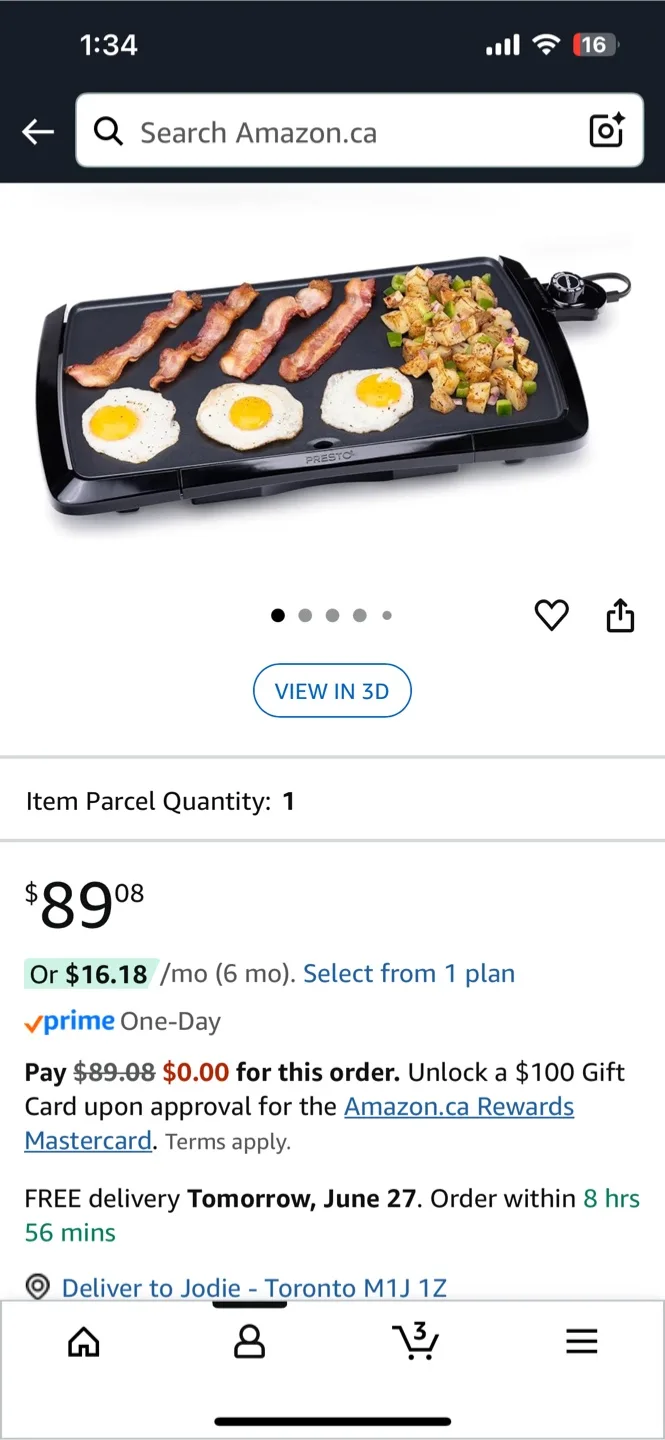Toggle the wishlist heart for this griddle
The width and height of the screenshot is (665, 1440).
[551, 615]
